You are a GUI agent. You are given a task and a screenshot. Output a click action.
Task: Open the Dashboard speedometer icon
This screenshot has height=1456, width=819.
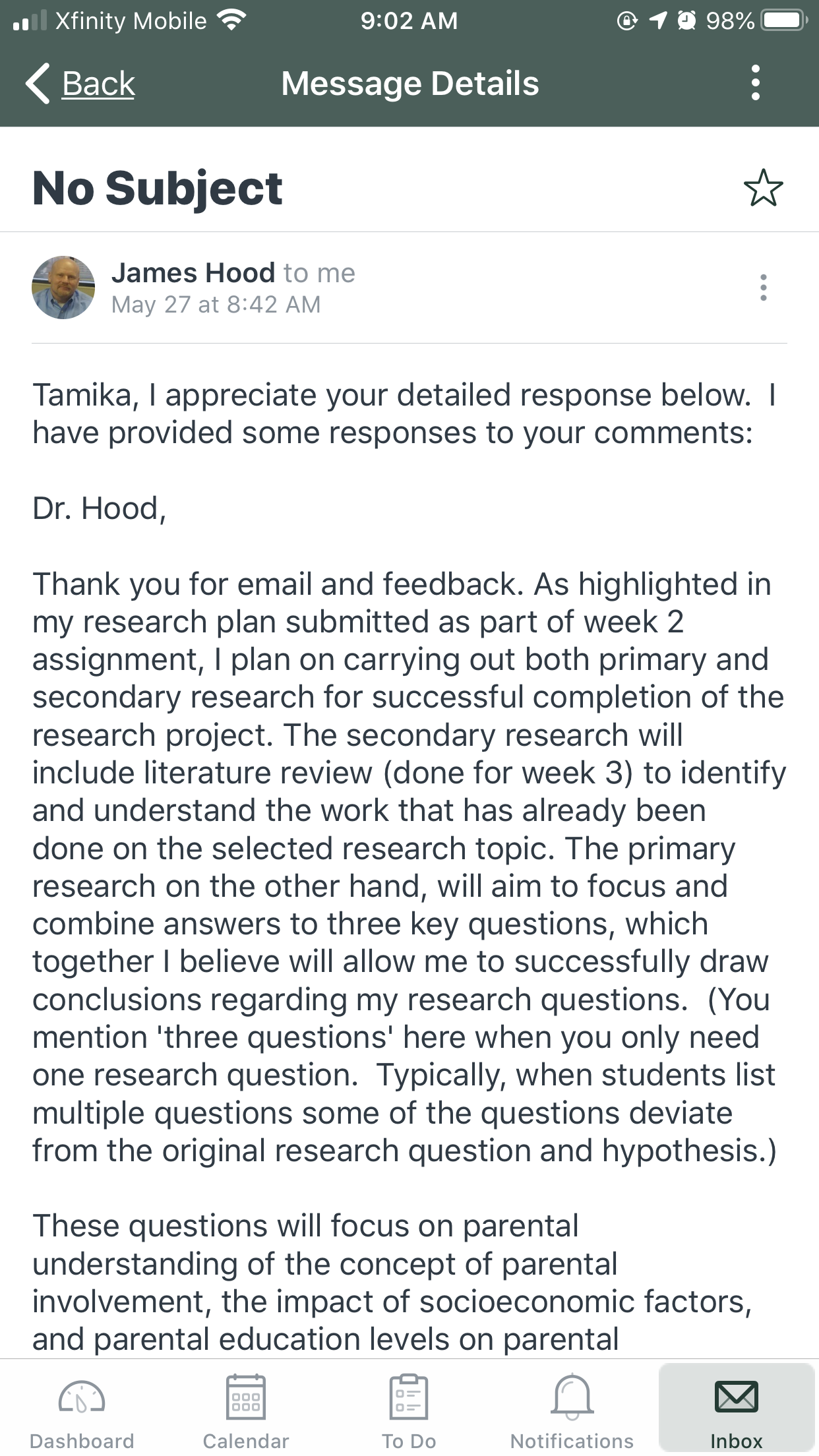click(x=82, y=1397)
